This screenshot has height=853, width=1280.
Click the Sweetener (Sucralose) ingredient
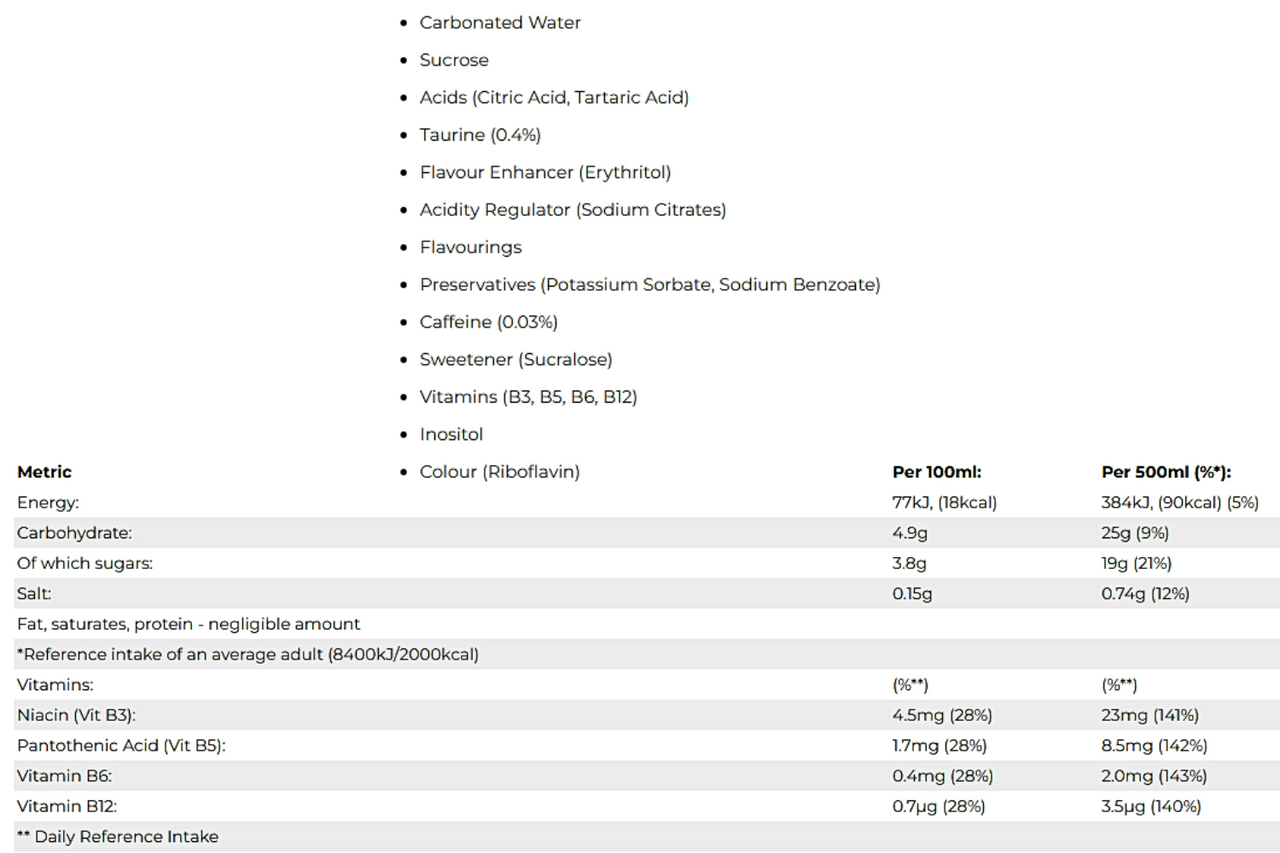click(x=516, y=359)
